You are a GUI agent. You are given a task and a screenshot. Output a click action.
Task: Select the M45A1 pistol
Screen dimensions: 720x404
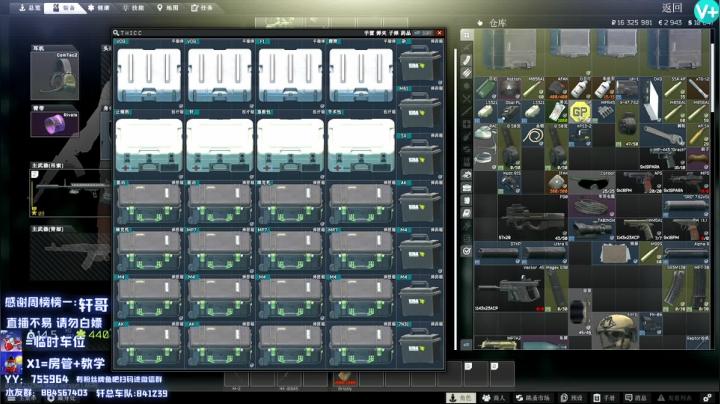[x=639, y=230]
